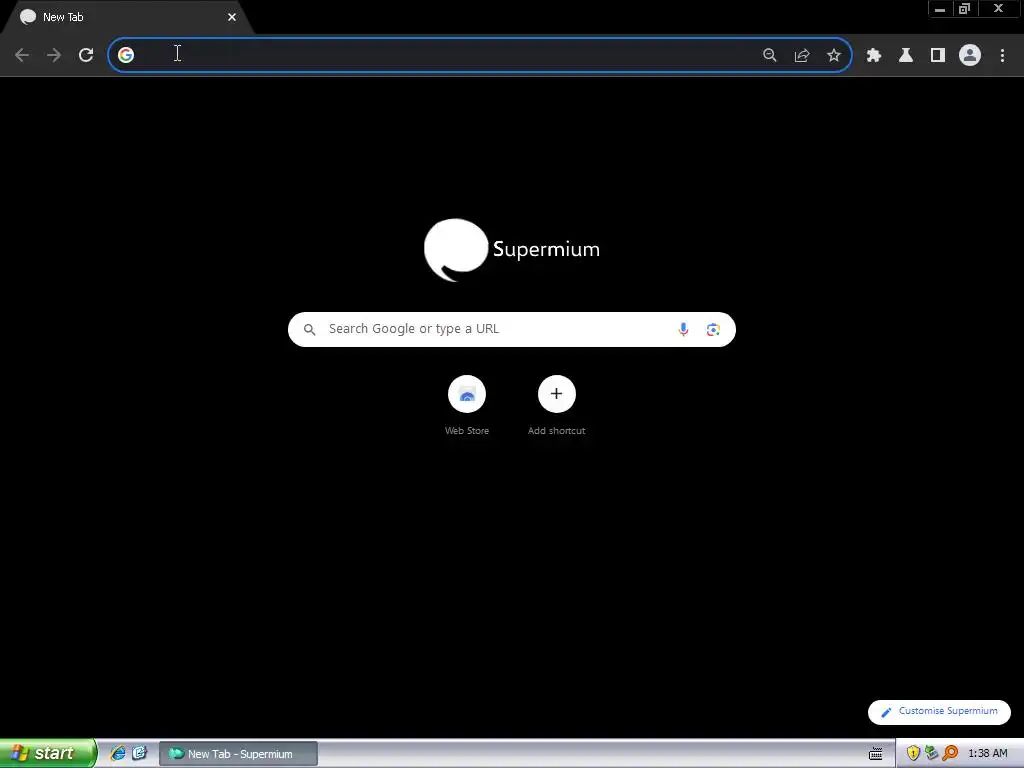Click the Forward navigation arrow
Viewport: 1024px width, 768px height.
pyautogui.click(x=54, y=55)
